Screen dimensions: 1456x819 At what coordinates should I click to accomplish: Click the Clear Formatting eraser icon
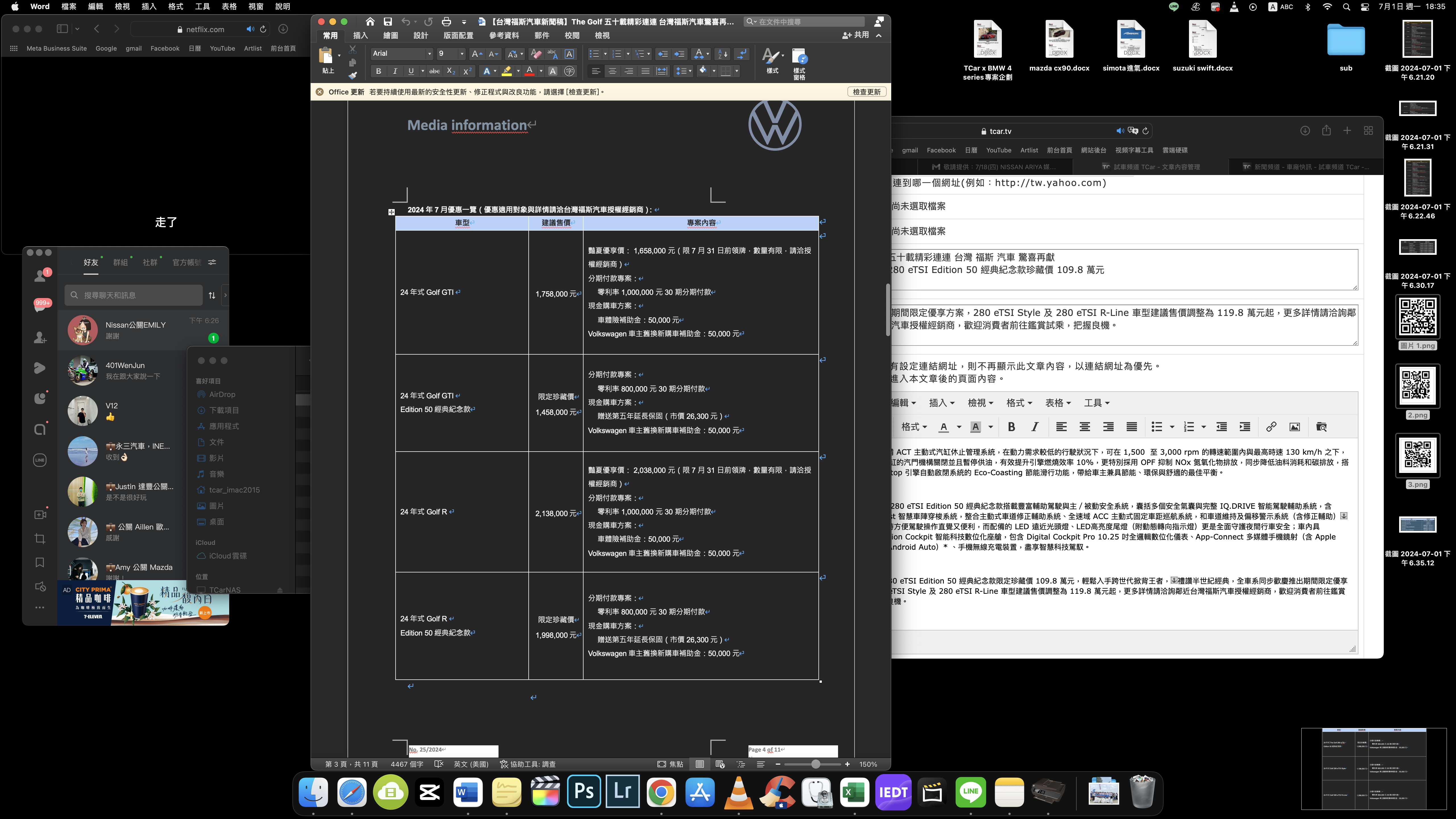click(x=536, y=54)
